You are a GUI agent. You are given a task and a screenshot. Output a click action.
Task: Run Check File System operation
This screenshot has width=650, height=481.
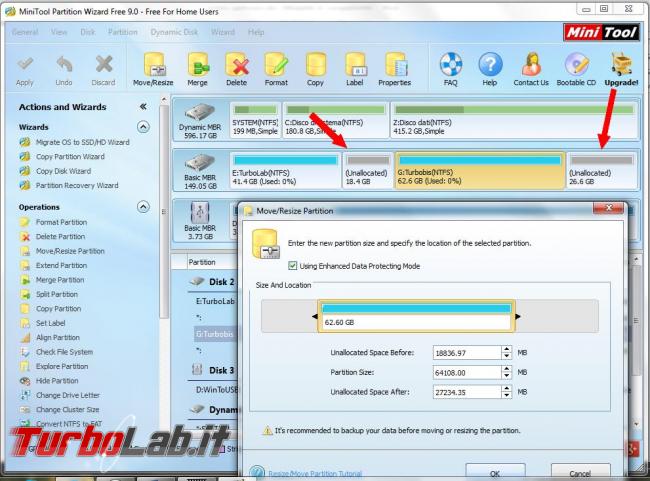click(x=64, y=352)
